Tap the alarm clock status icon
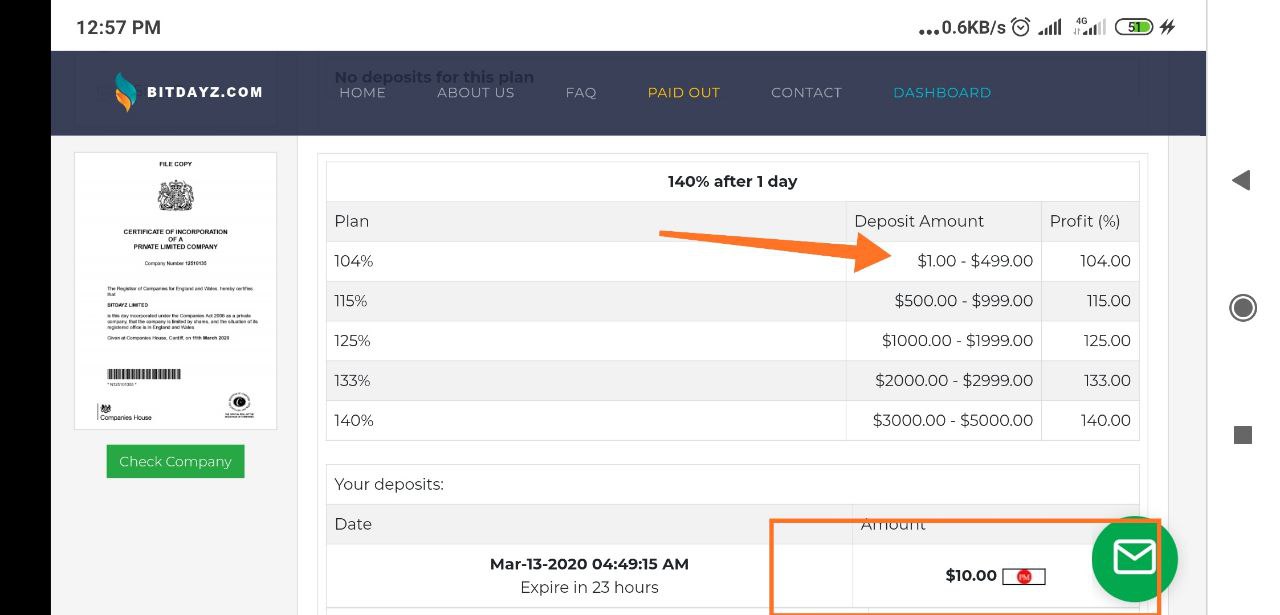Viewport: 1280px width, 615px height. [1021, 27]
